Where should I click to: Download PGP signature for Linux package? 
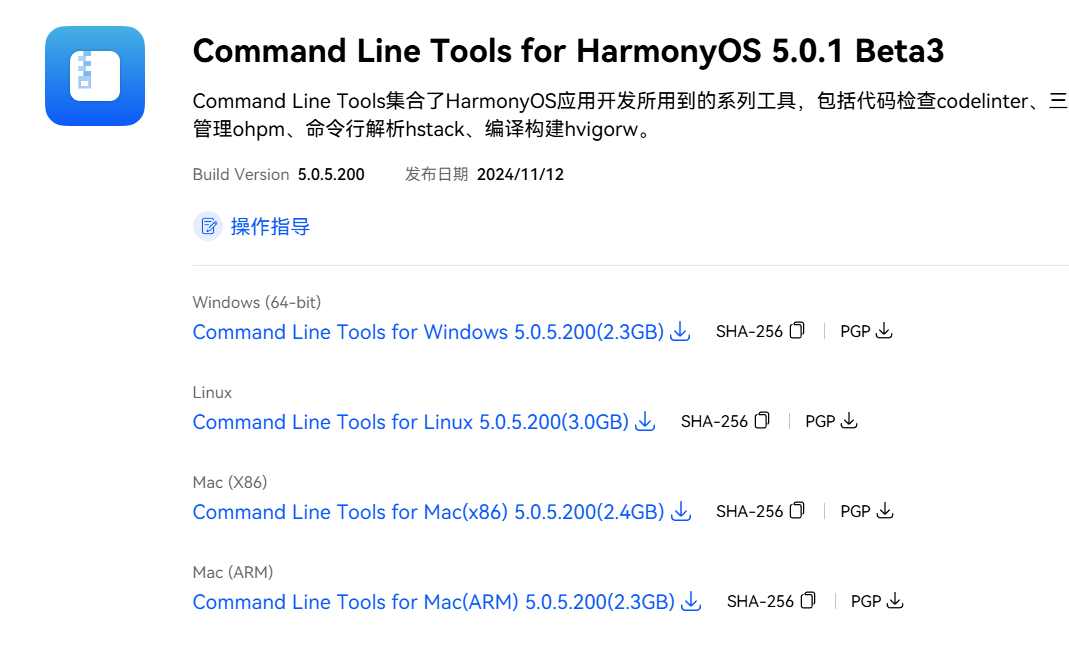click(x=849, y=421)
